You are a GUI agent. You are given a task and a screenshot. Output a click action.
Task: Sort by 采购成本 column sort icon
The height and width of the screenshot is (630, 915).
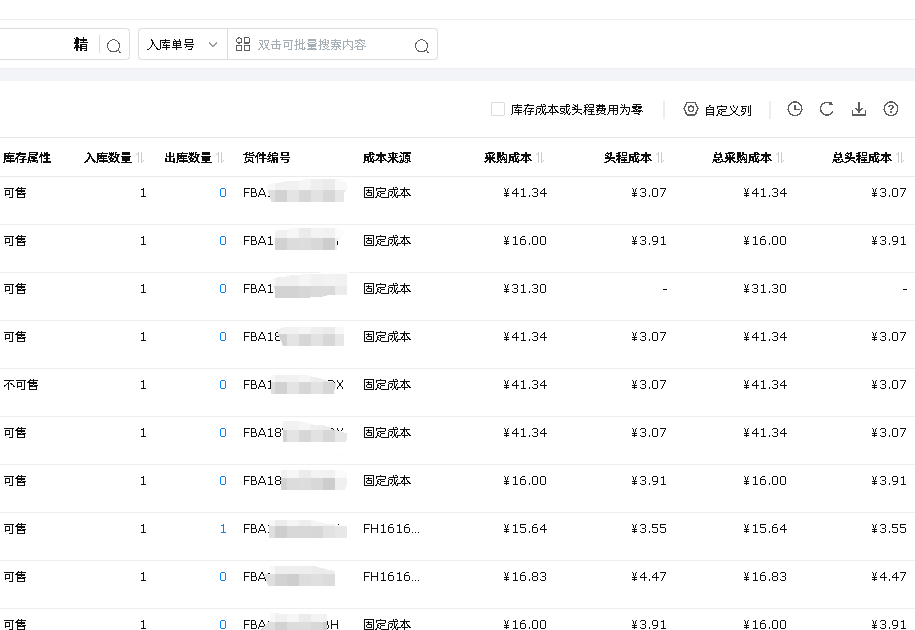coord(541,158)
